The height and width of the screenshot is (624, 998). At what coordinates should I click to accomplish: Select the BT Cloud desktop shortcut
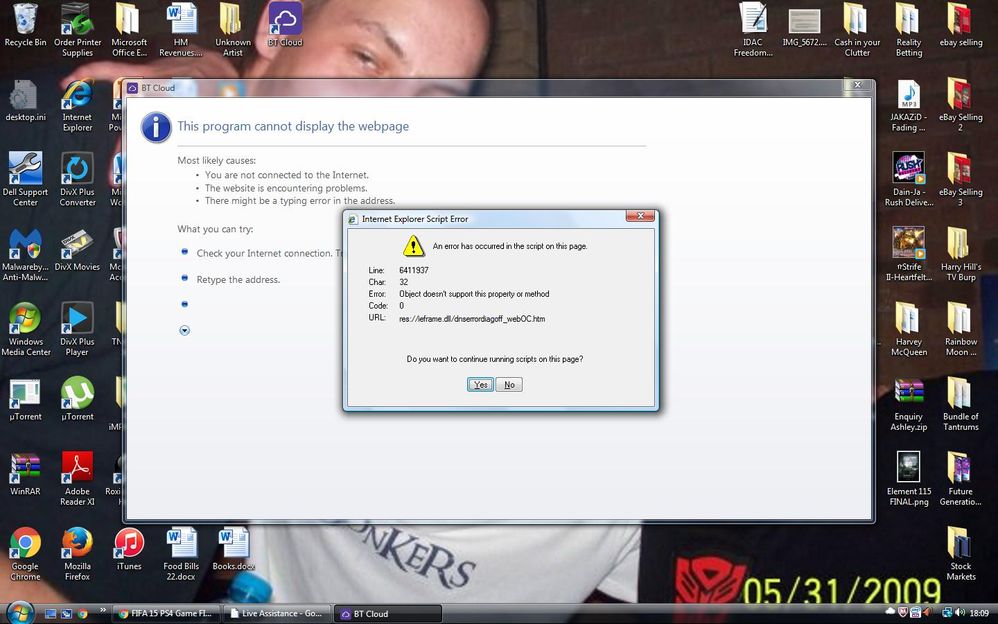click(x=285, y=25)
